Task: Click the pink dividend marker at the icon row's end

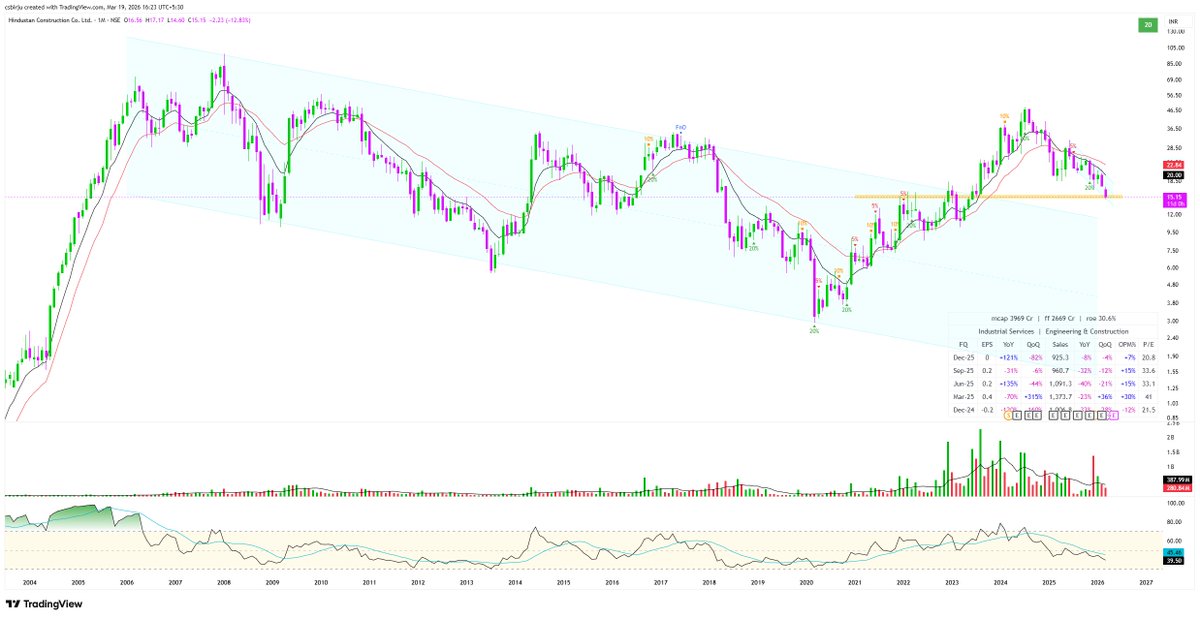Action: [x=1113, y=414]
